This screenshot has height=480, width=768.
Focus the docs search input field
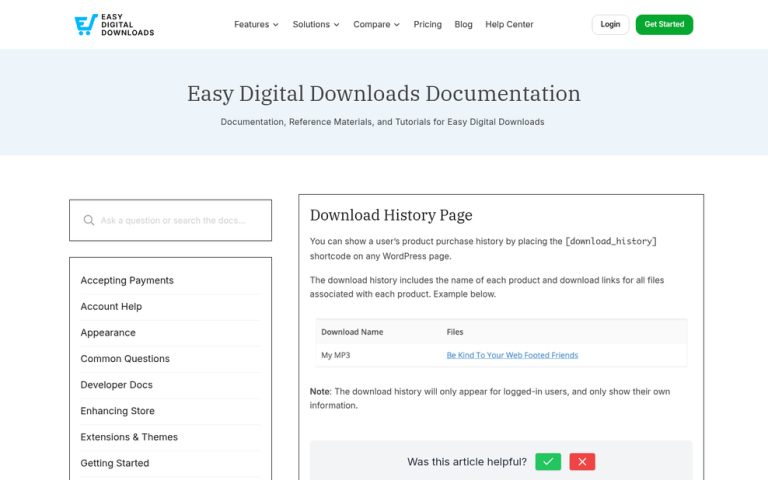[x=170, y=220]
